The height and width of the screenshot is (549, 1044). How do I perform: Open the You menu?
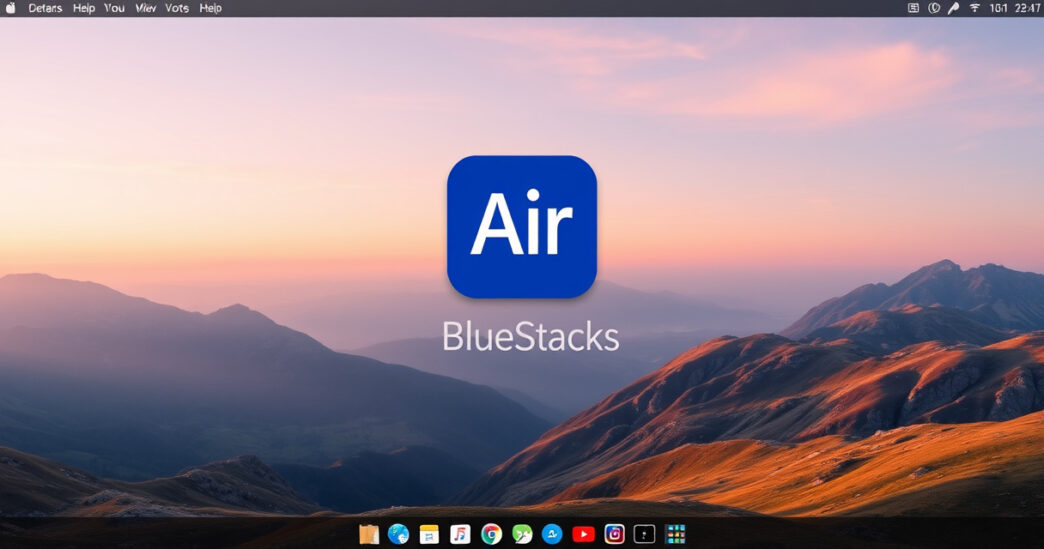(x=115, y=8)
